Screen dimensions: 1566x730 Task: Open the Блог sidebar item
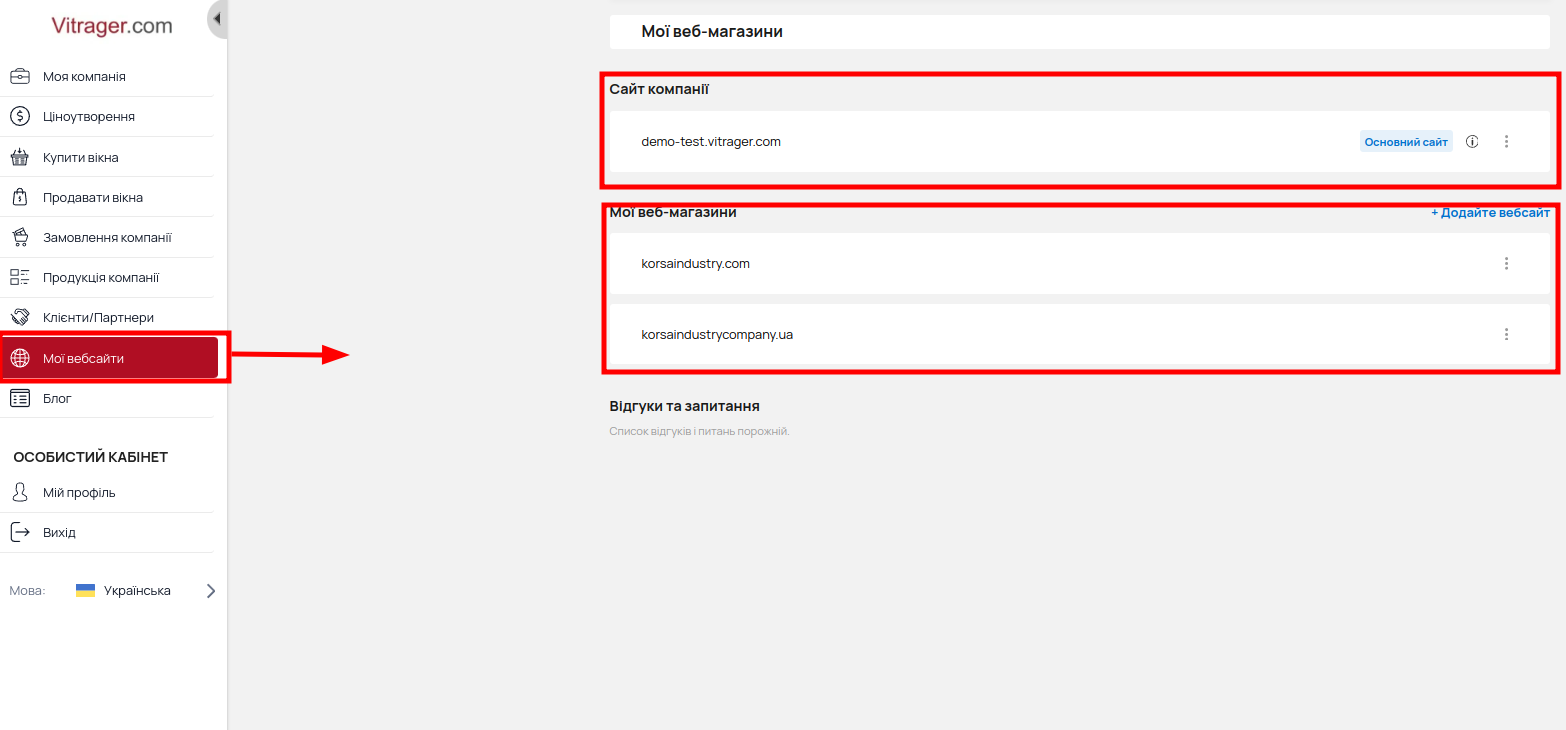(x=57, y=398)
